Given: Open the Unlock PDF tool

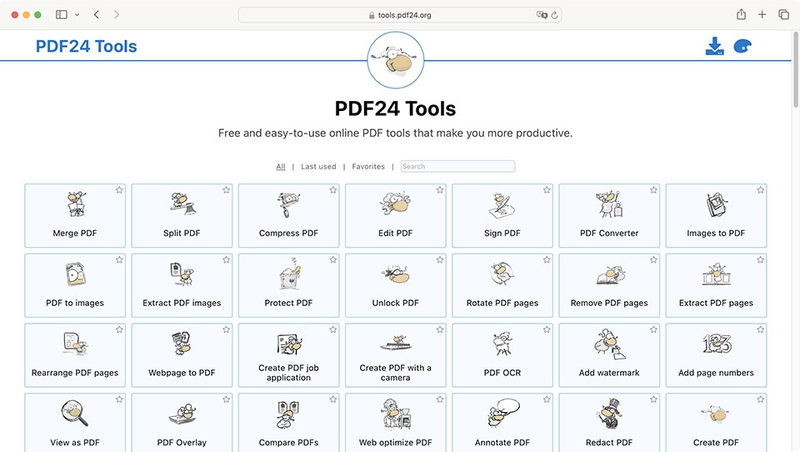Looking at the screenshot, I should coord(395,286).
